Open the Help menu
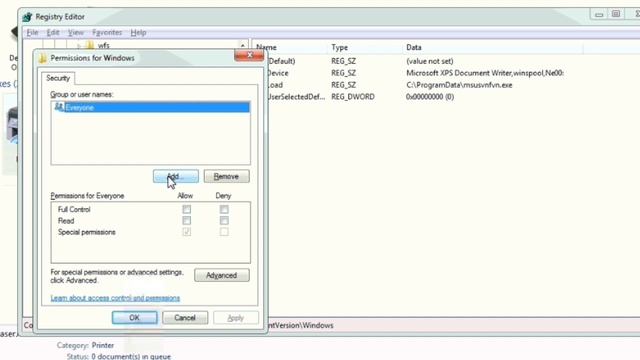Image resolution: width=640 pixels, height=360 pixels. 138,32
